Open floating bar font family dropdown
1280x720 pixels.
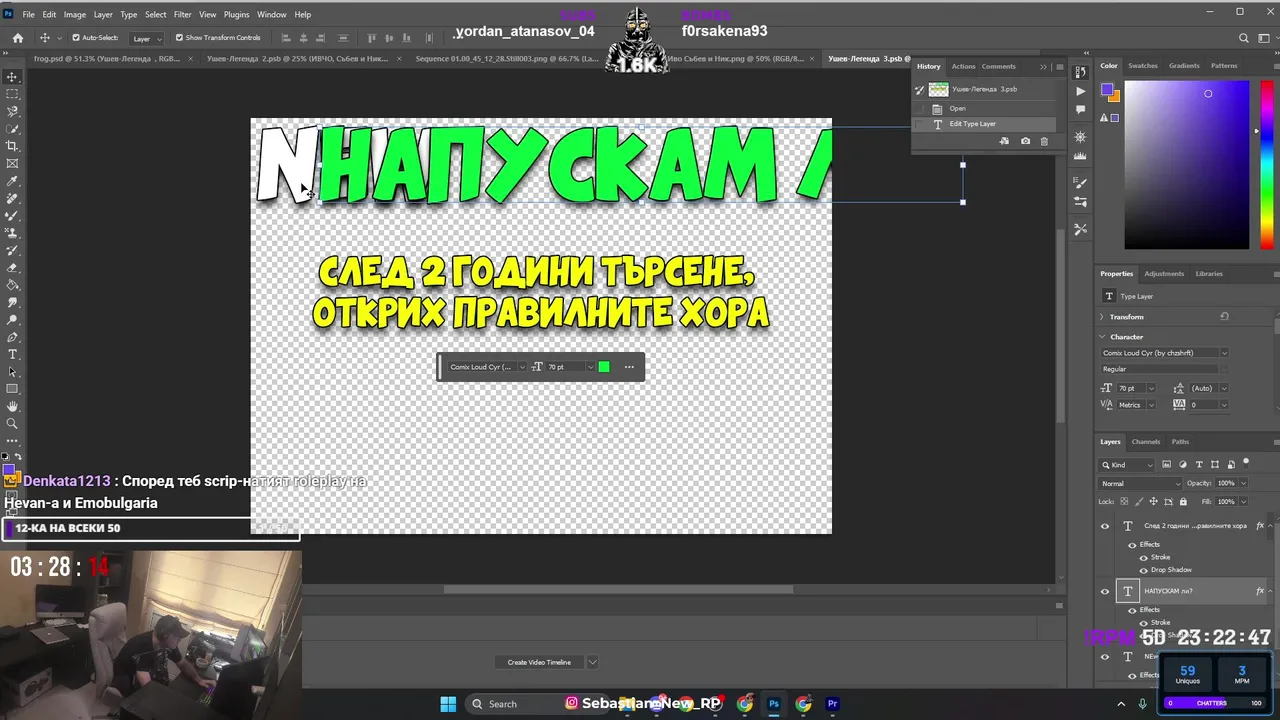click(522, 367)
